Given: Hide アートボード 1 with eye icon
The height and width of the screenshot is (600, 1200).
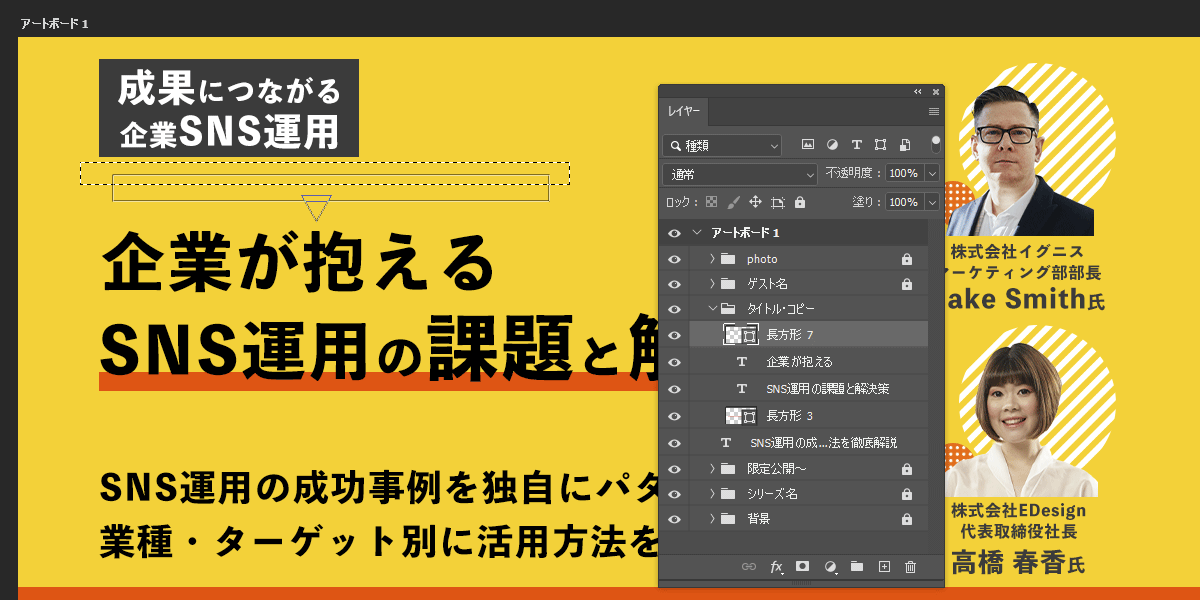Looking at the screenshot, I should pyautogui.click(x=674, y=233).
